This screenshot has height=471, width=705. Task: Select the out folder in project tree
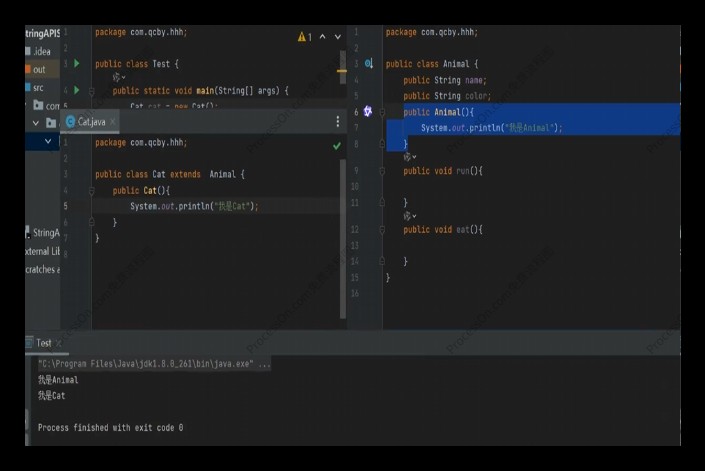pyautogui.click(x=39, y=70)
